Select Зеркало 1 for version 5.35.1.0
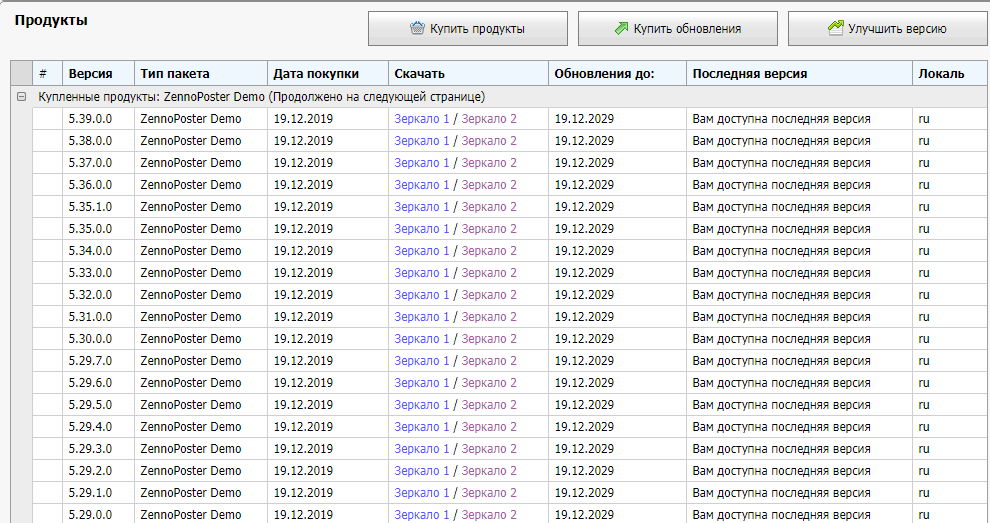This screenshot has height=523, width=990. point(422,207)
